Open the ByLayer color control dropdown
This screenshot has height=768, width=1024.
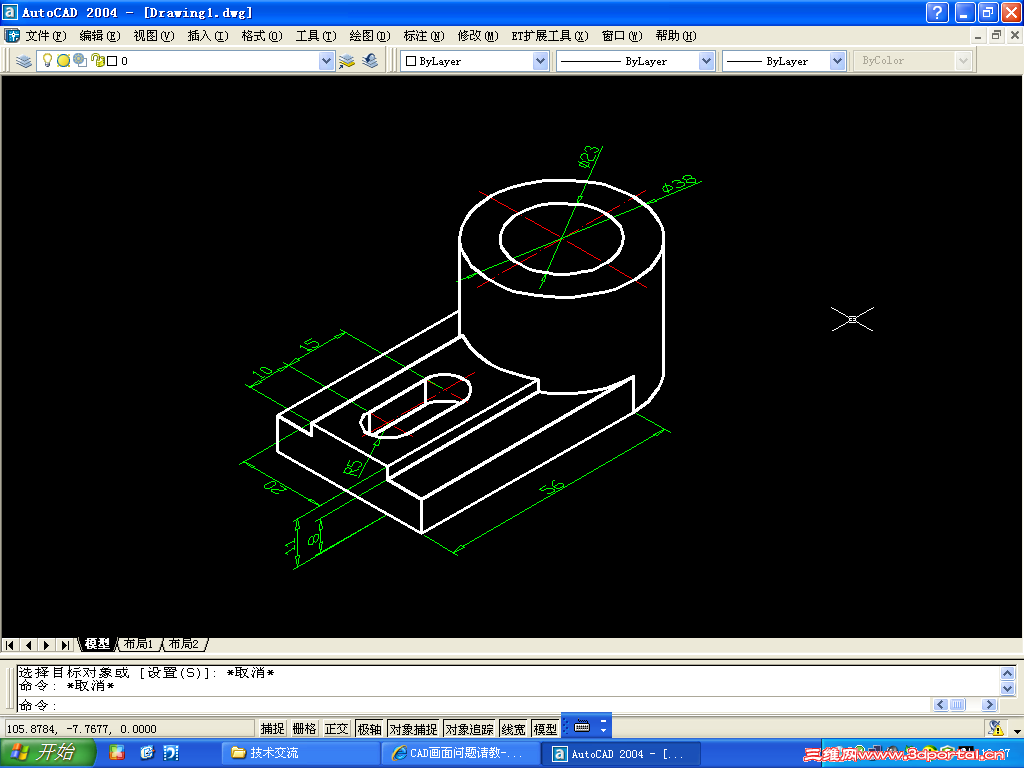coord(540,61)
